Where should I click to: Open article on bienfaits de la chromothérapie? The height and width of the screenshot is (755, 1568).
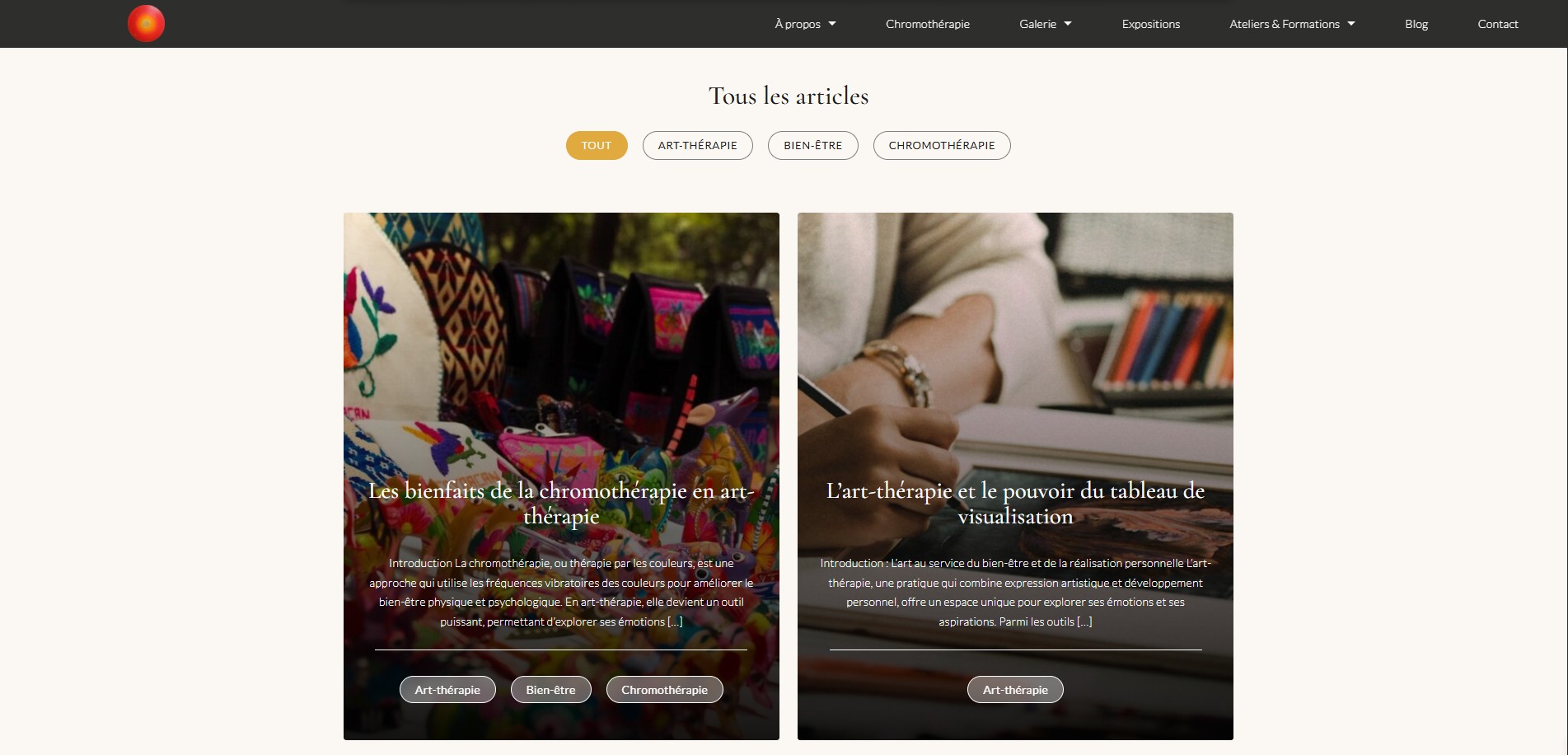[561, 503]
